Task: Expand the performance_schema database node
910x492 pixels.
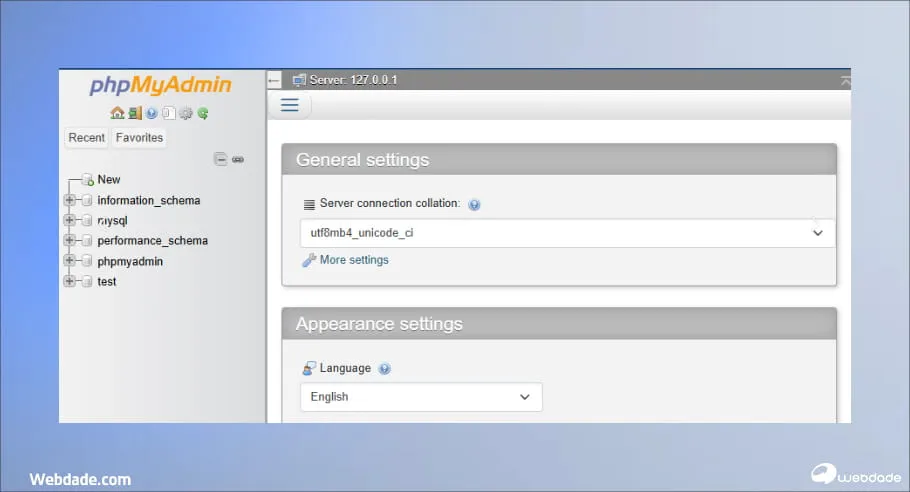Action: (x=69, y=241)
